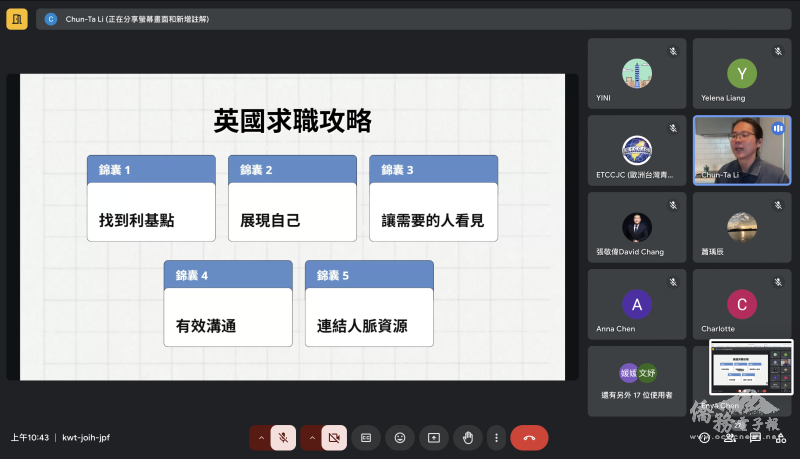The height and width of the screenshot is (459, 800).
Task: Click the meeting info icon at bottom right
Action: 704,438
